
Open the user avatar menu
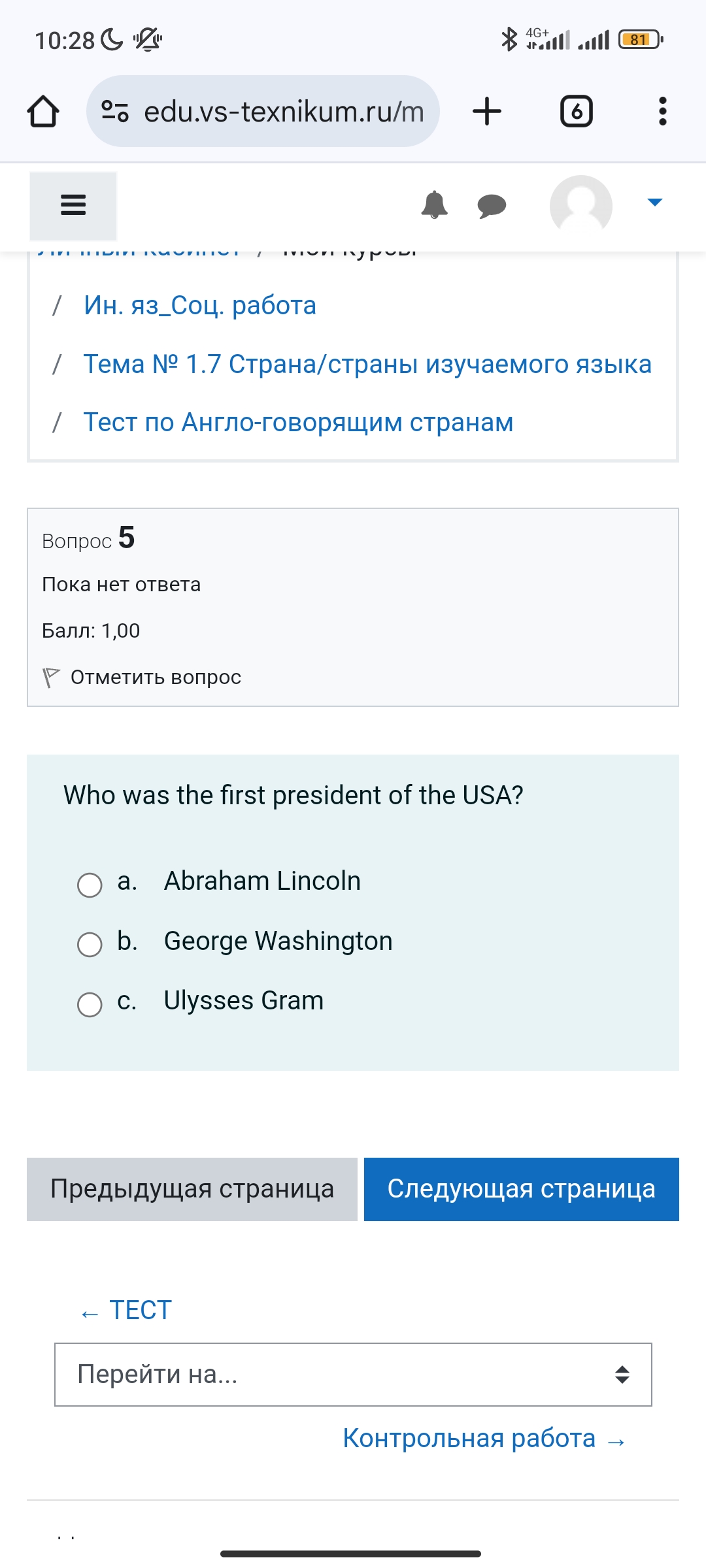click(581, 206)
